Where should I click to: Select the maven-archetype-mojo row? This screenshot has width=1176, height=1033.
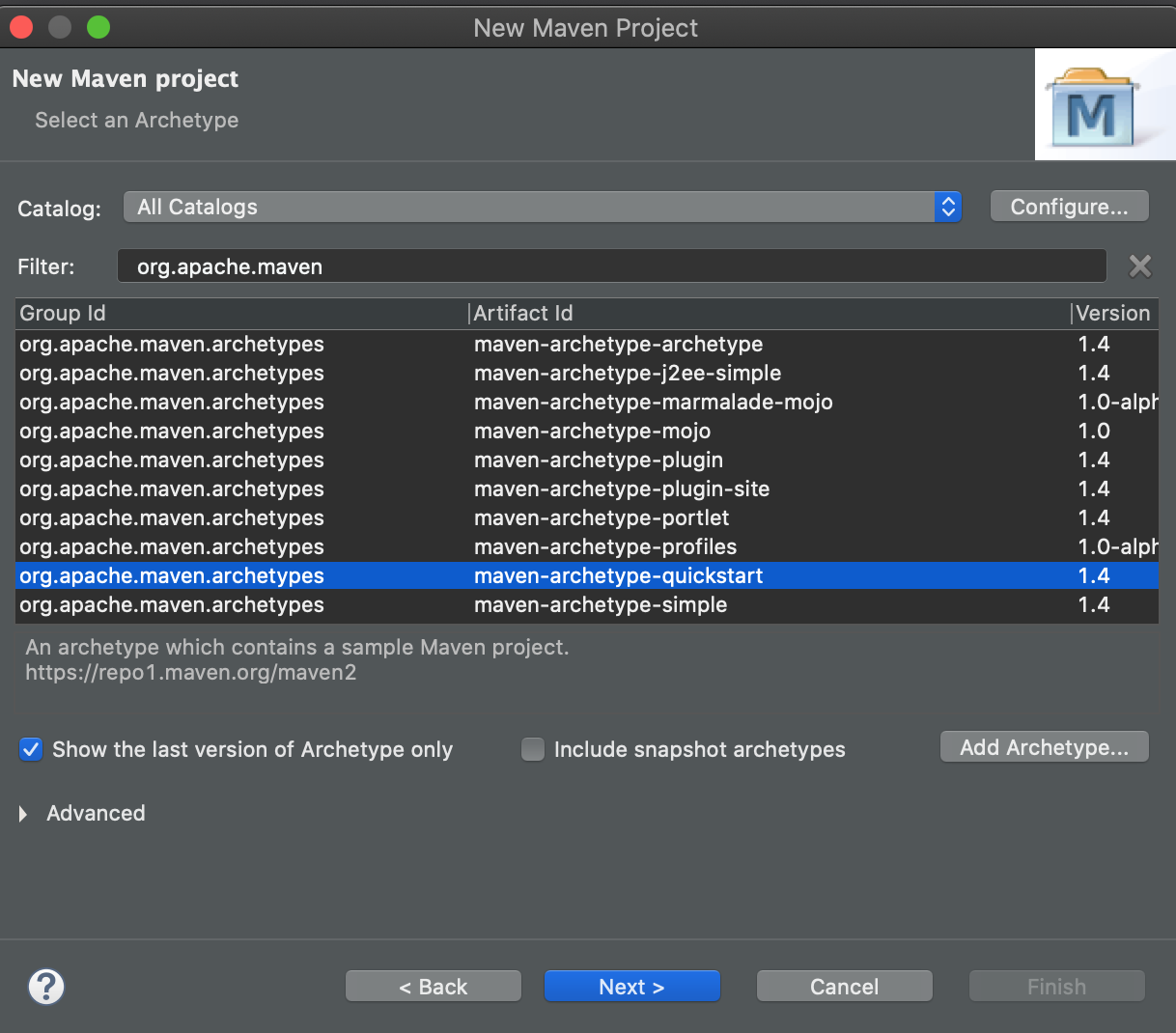(x=587, y=431)
